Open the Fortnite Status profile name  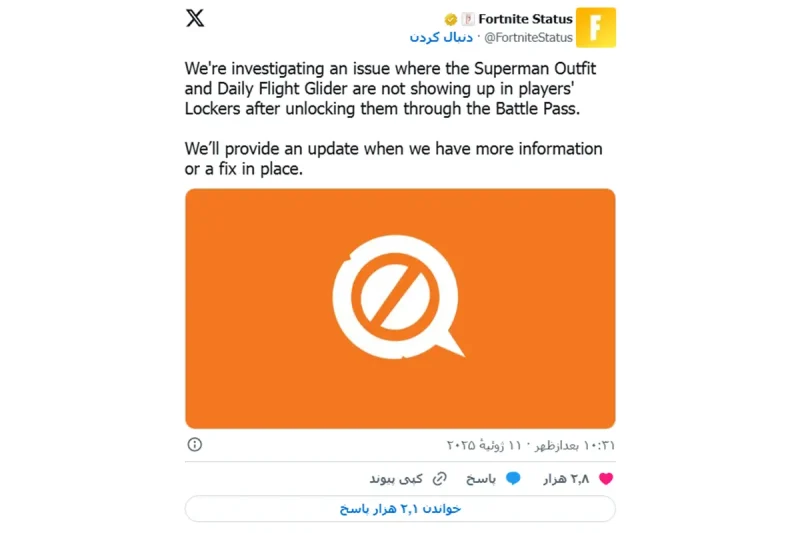pyautogui.click(x=525, y=19)
